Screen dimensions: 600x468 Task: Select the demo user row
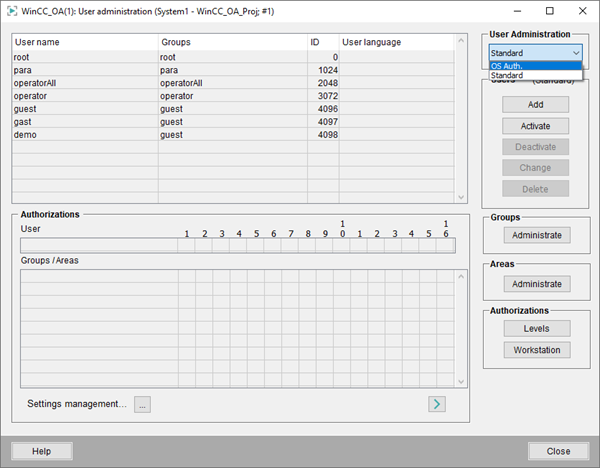point(85,133)
